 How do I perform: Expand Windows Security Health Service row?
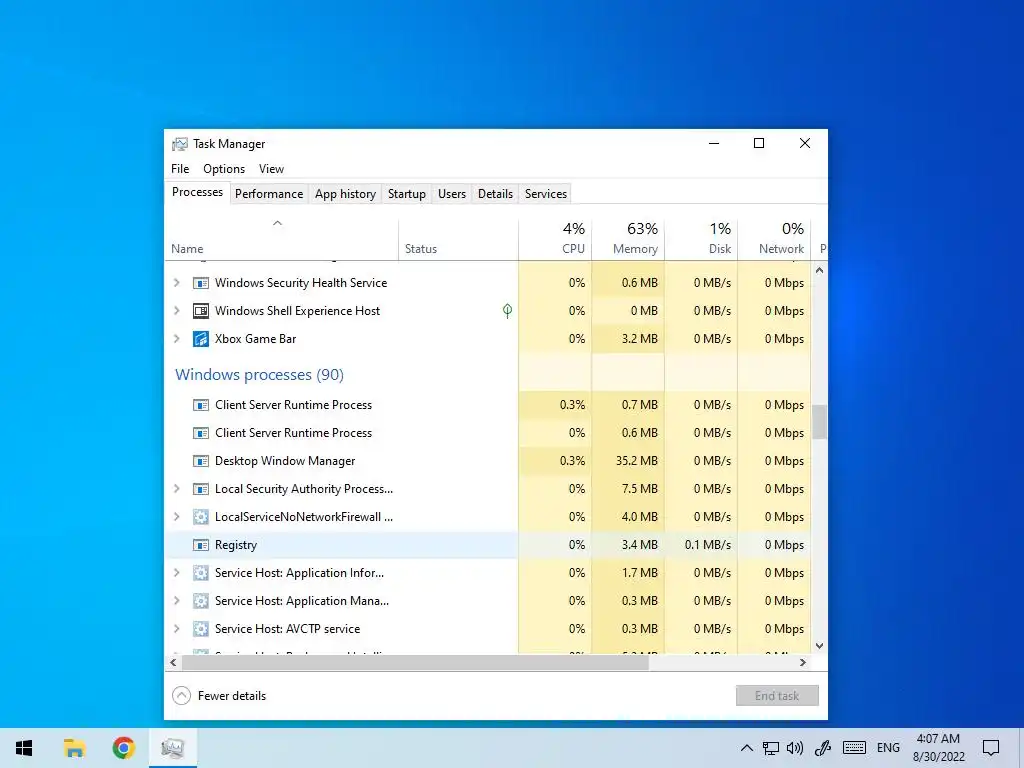click(x=176, y=283)
